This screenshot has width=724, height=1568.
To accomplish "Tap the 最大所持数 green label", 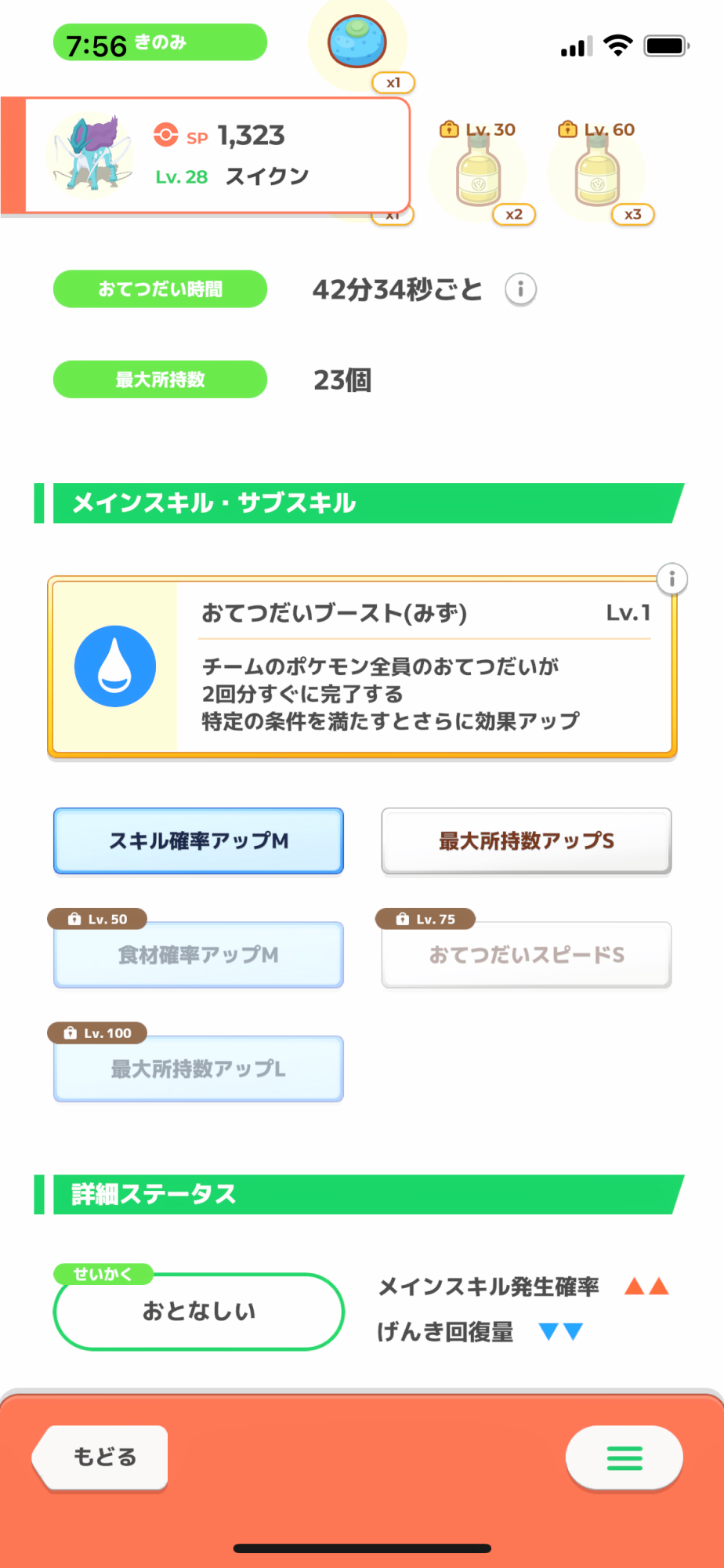I will [x=160, y=379].
